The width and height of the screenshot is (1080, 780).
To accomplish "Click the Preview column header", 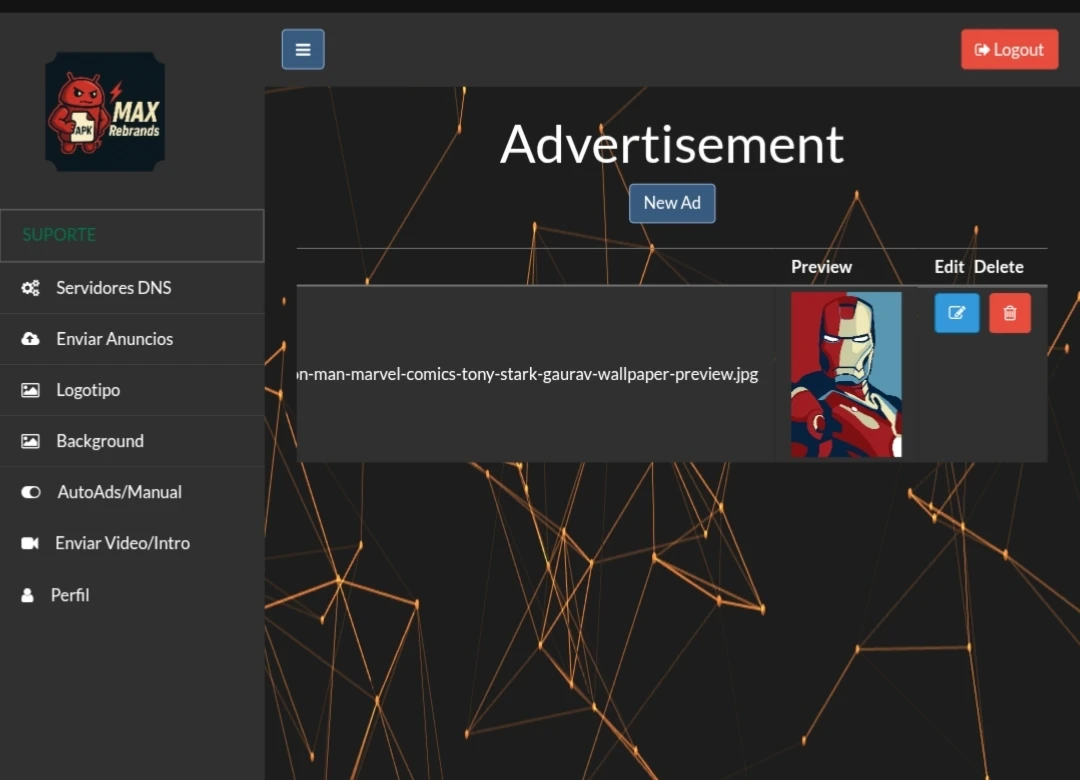I will coord(821,267).
